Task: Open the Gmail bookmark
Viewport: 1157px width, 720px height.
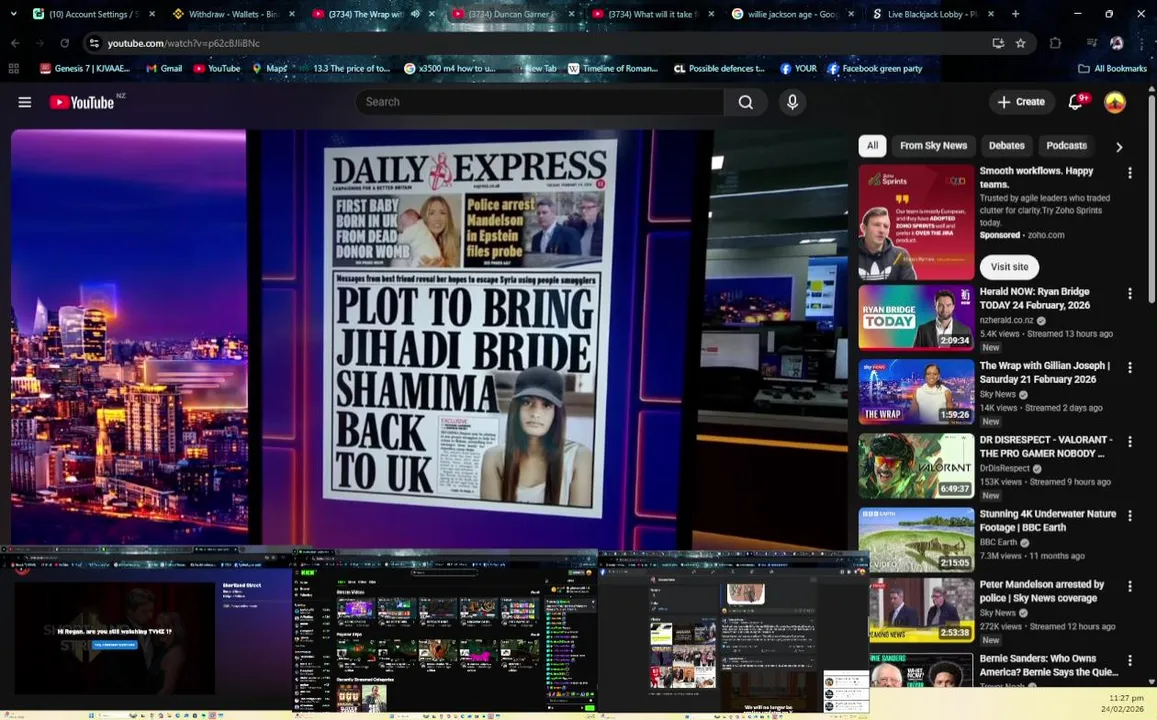Action: [x=164, y=69]
